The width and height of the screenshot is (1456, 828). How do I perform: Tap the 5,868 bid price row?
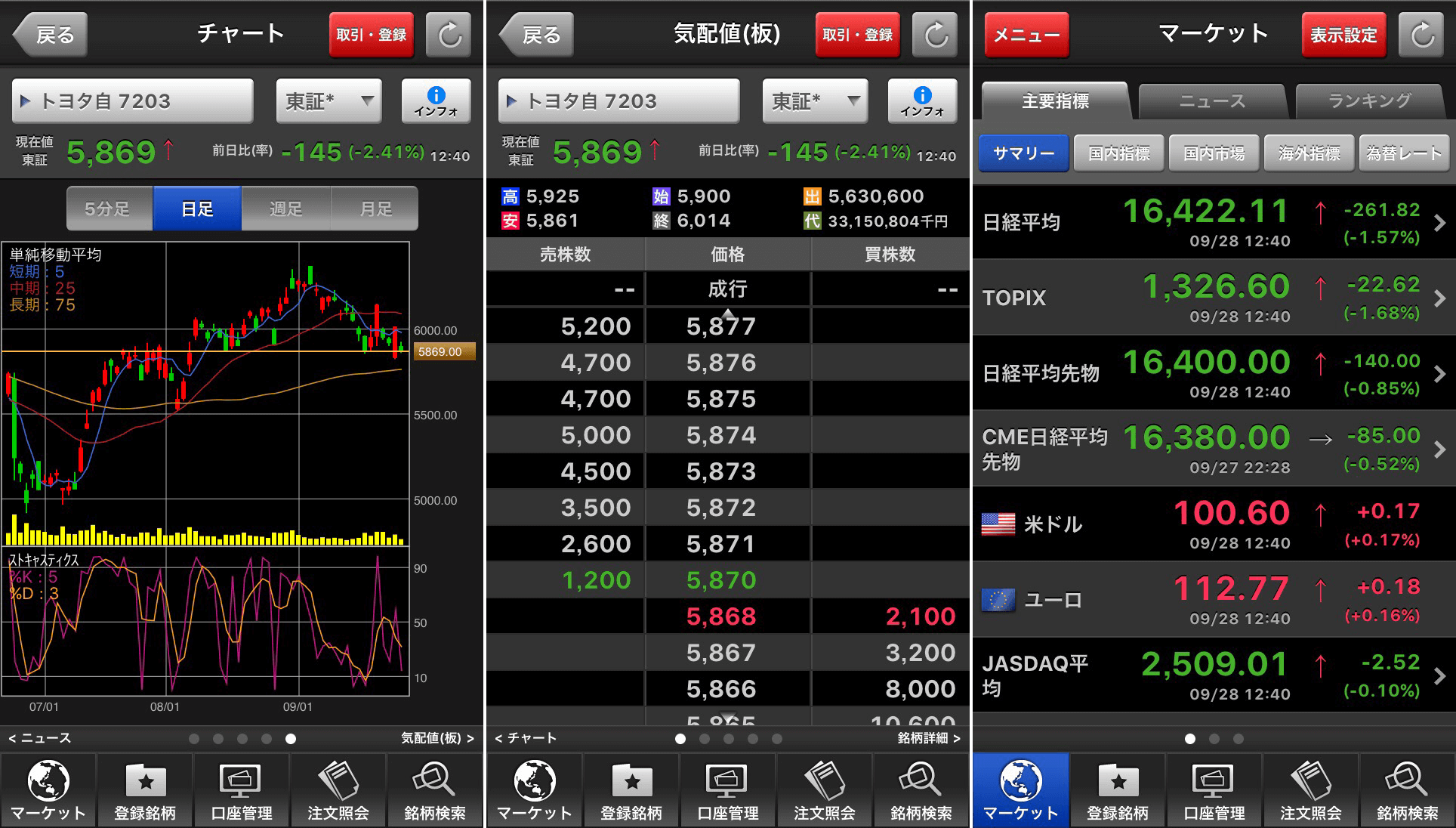(721, 616)
